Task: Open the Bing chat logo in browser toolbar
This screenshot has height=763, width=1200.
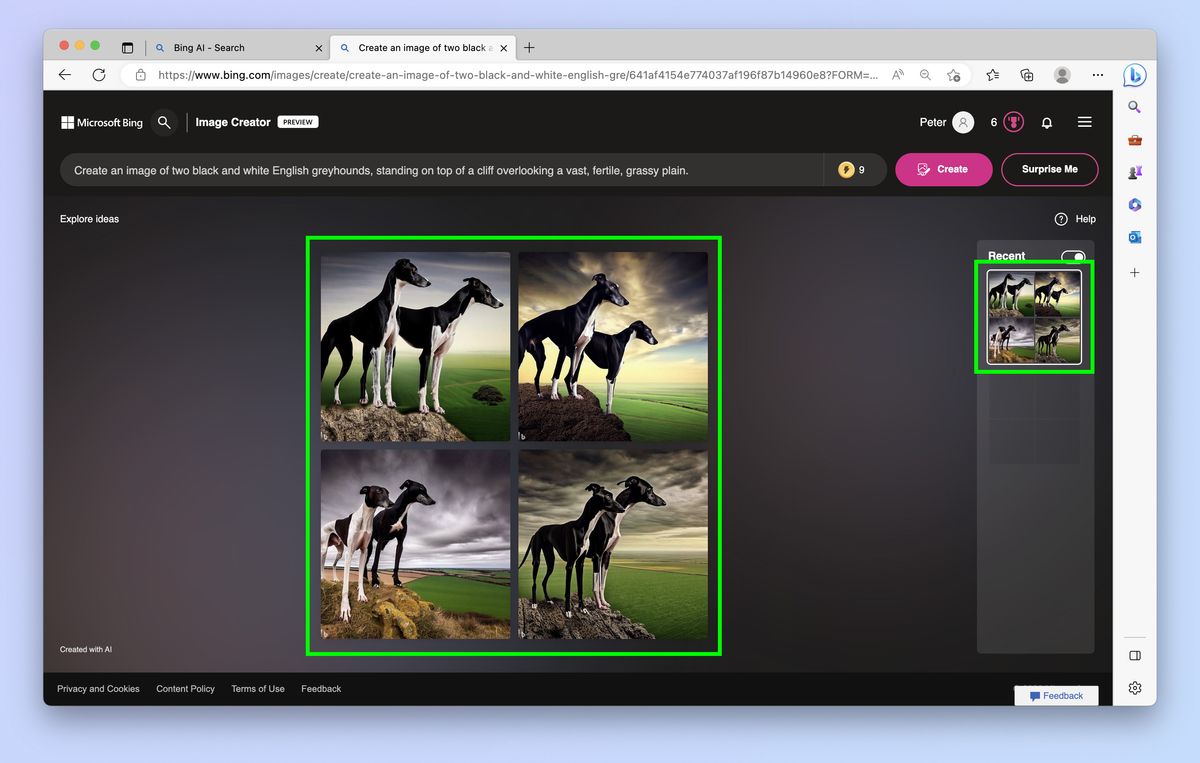Action: 1136,75
